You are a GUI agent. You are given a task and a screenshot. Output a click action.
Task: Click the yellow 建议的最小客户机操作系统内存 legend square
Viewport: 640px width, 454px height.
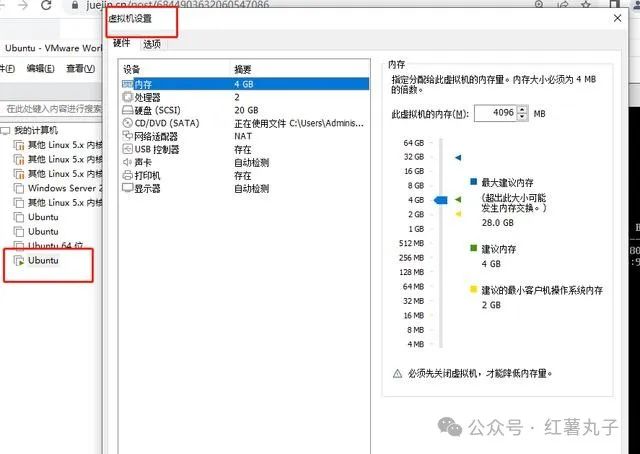[x=473, y=289]
